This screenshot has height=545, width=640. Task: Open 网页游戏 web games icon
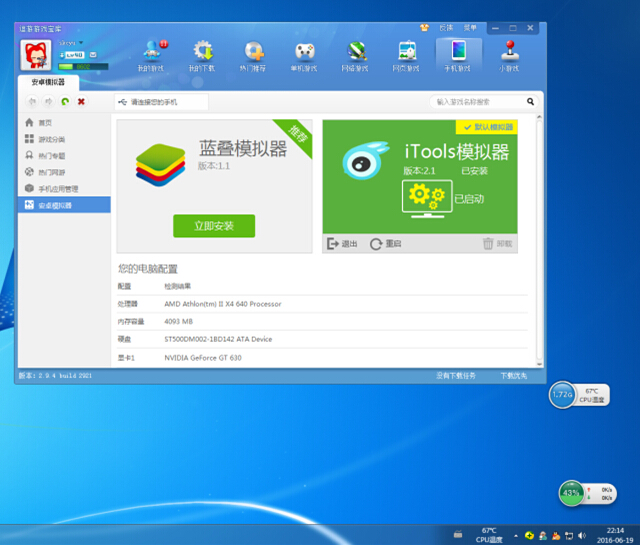click(406, 56)
